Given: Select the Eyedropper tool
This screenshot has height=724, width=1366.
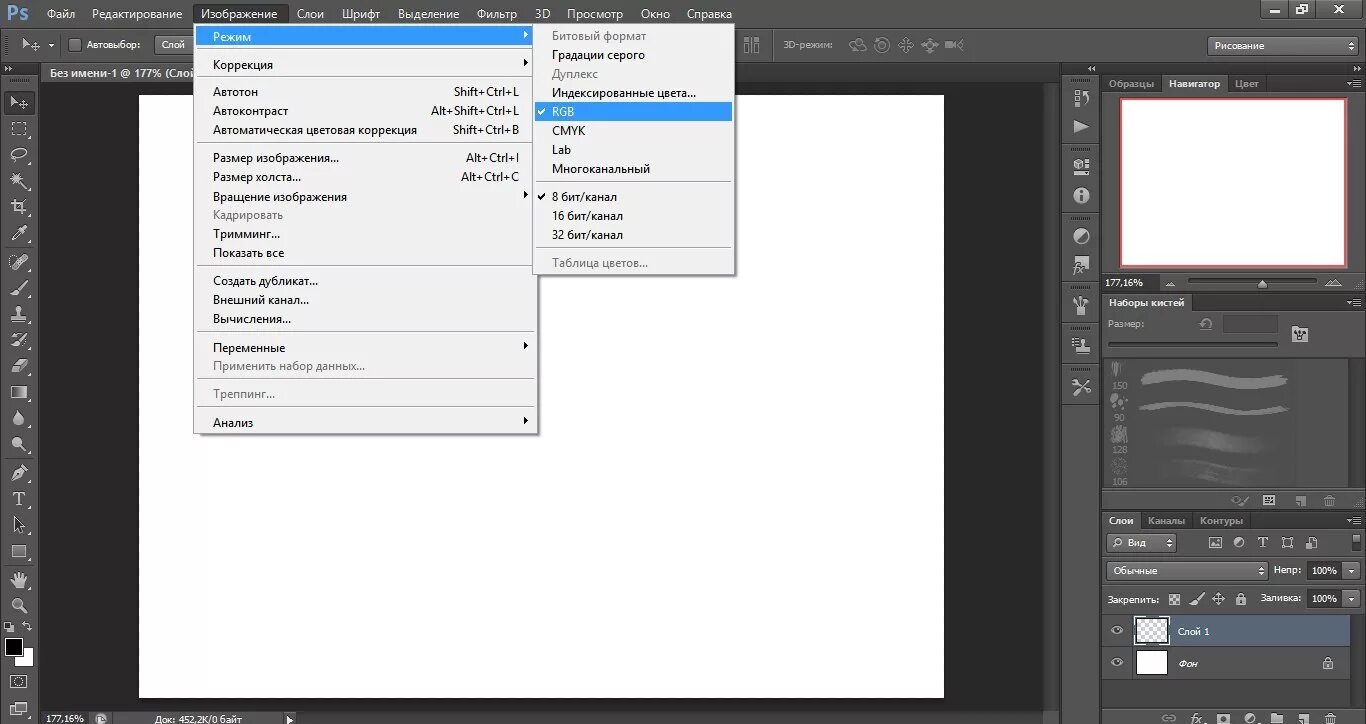Looking at the screenshot, I should coord(19,234).
